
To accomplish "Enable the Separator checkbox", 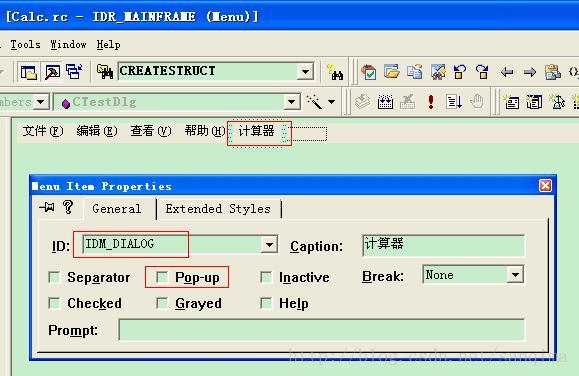I will pyautogui.click(x=54, y=277).
